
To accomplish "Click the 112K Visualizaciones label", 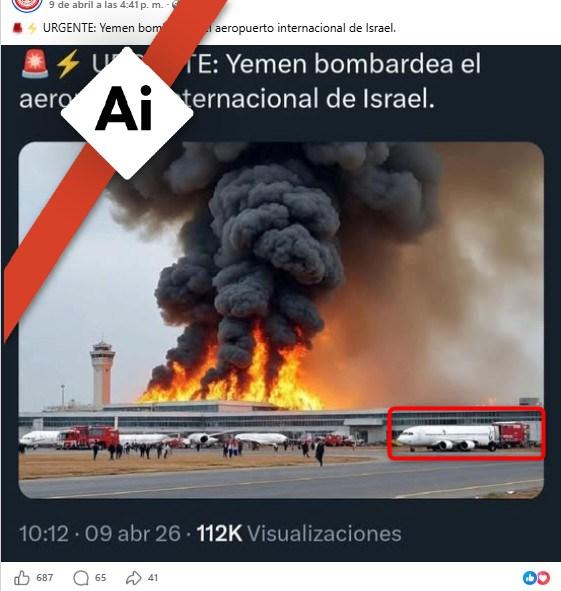I will 299,533.
